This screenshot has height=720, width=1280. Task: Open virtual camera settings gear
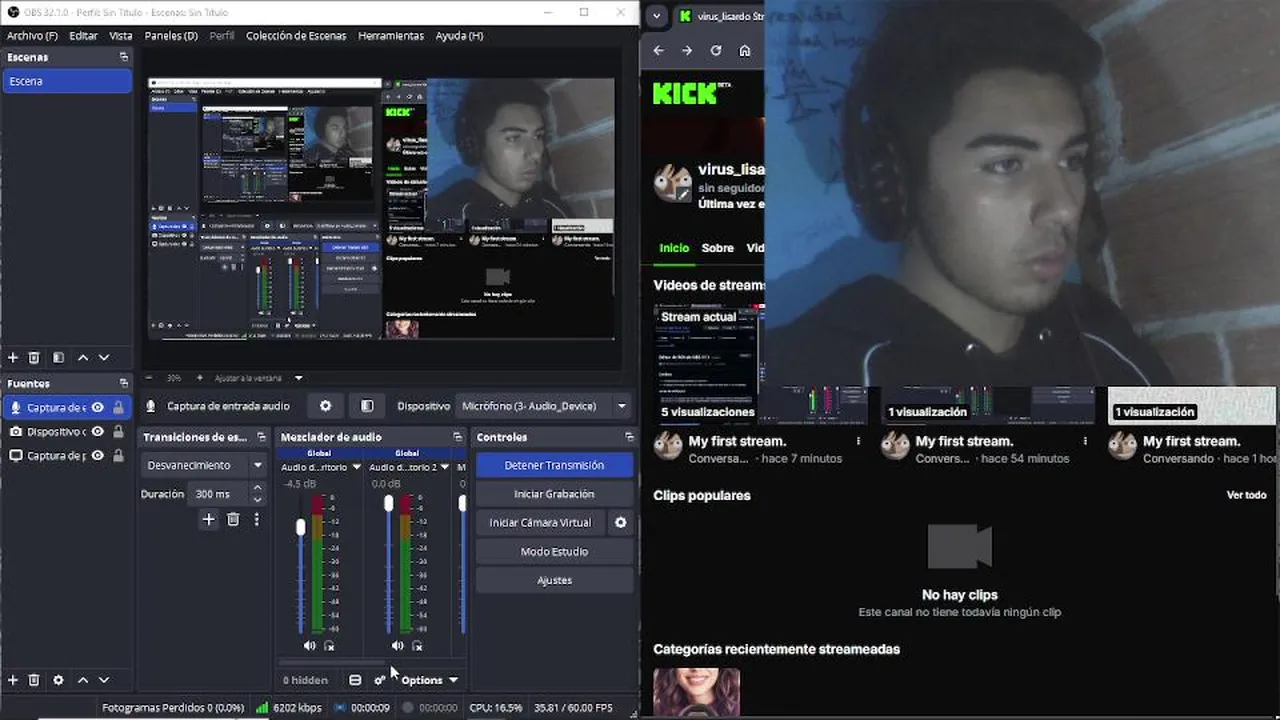pyautogui.click(x=620, y=522)
